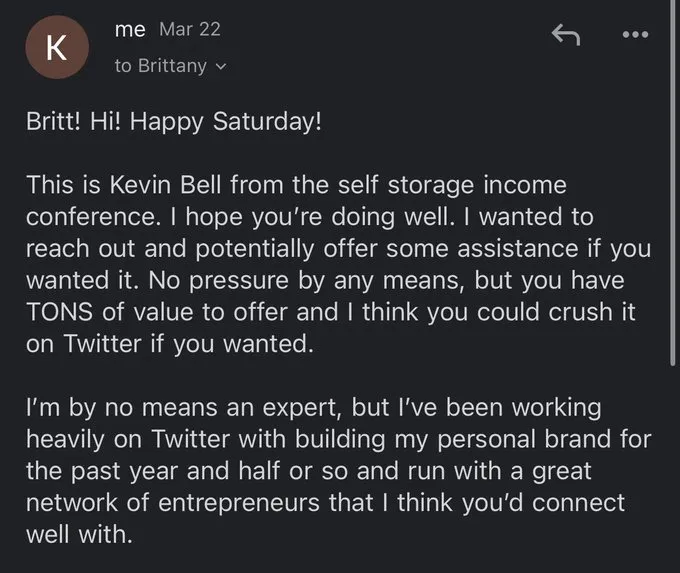680x573 pixels.
Task: Tap the brown K sender avatar
Action: (57, 47)
